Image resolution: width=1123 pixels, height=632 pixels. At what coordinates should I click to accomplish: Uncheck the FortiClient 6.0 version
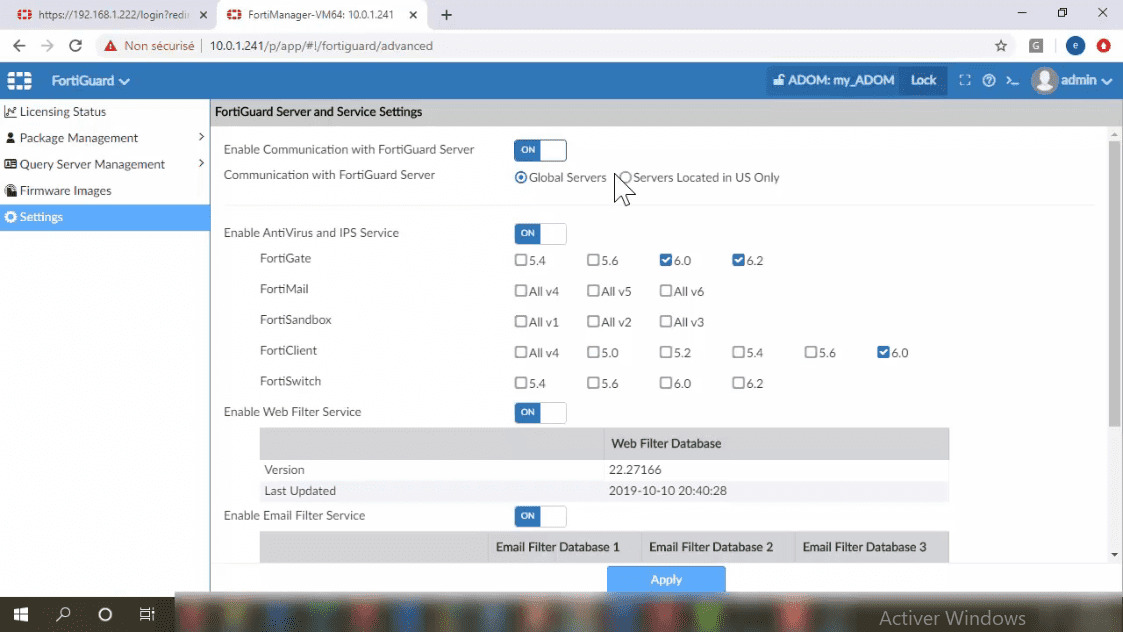[882, 352]
